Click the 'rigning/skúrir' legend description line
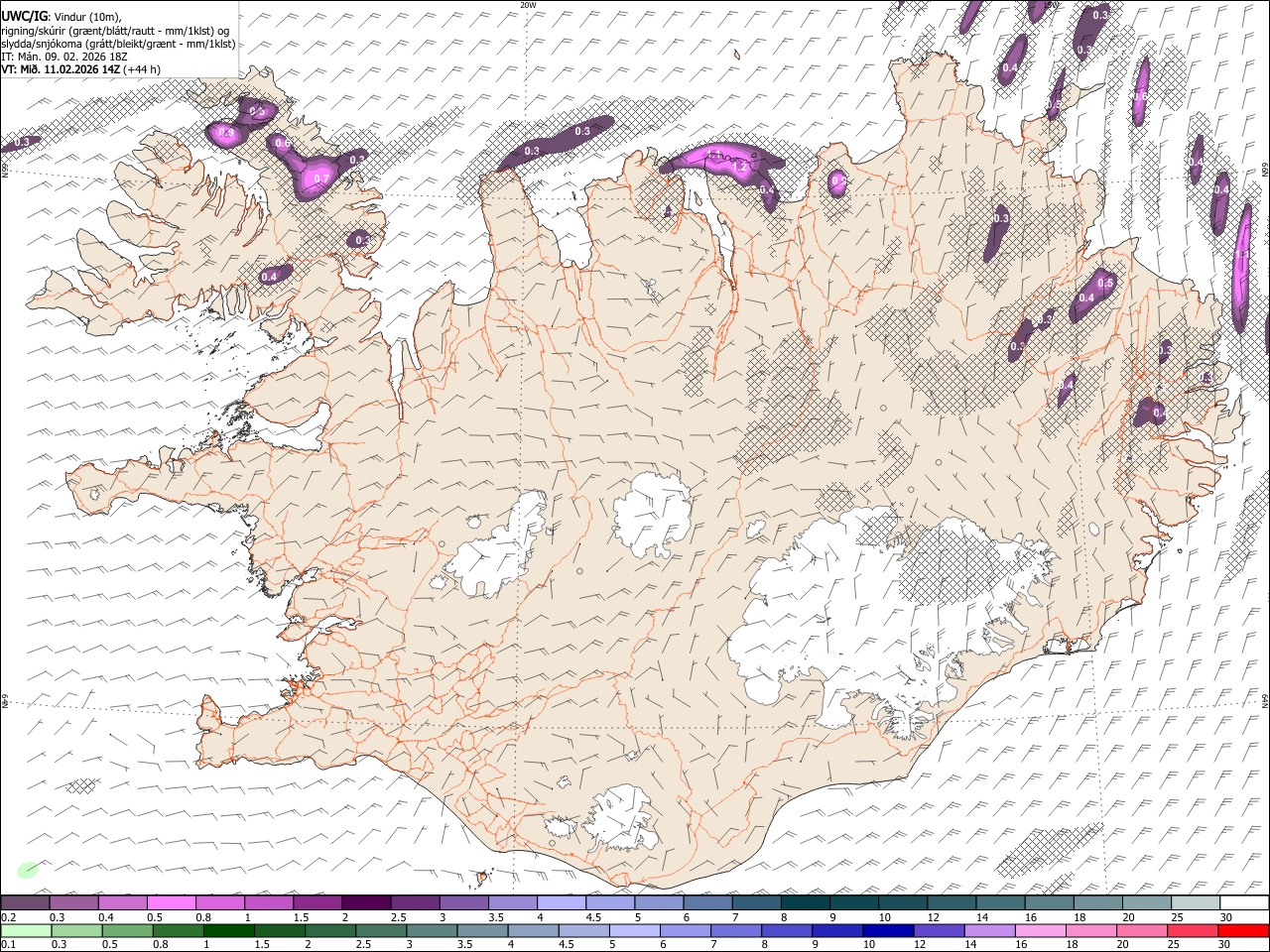The height and width of the screenshot is (952, 1270). pyautogui.click(x=115, y=30)
